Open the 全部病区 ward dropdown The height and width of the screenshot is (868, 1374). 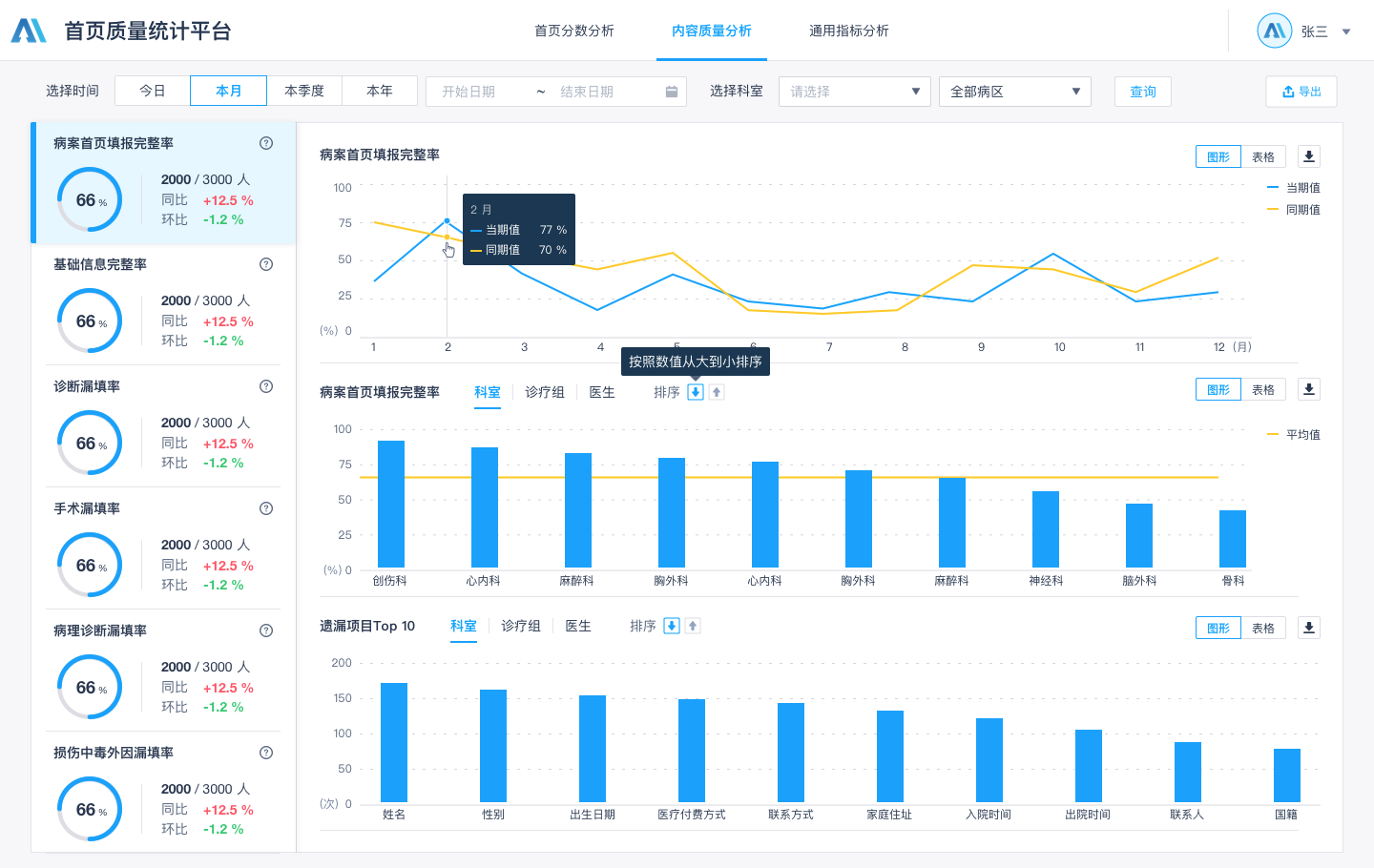click(1015, 92)
